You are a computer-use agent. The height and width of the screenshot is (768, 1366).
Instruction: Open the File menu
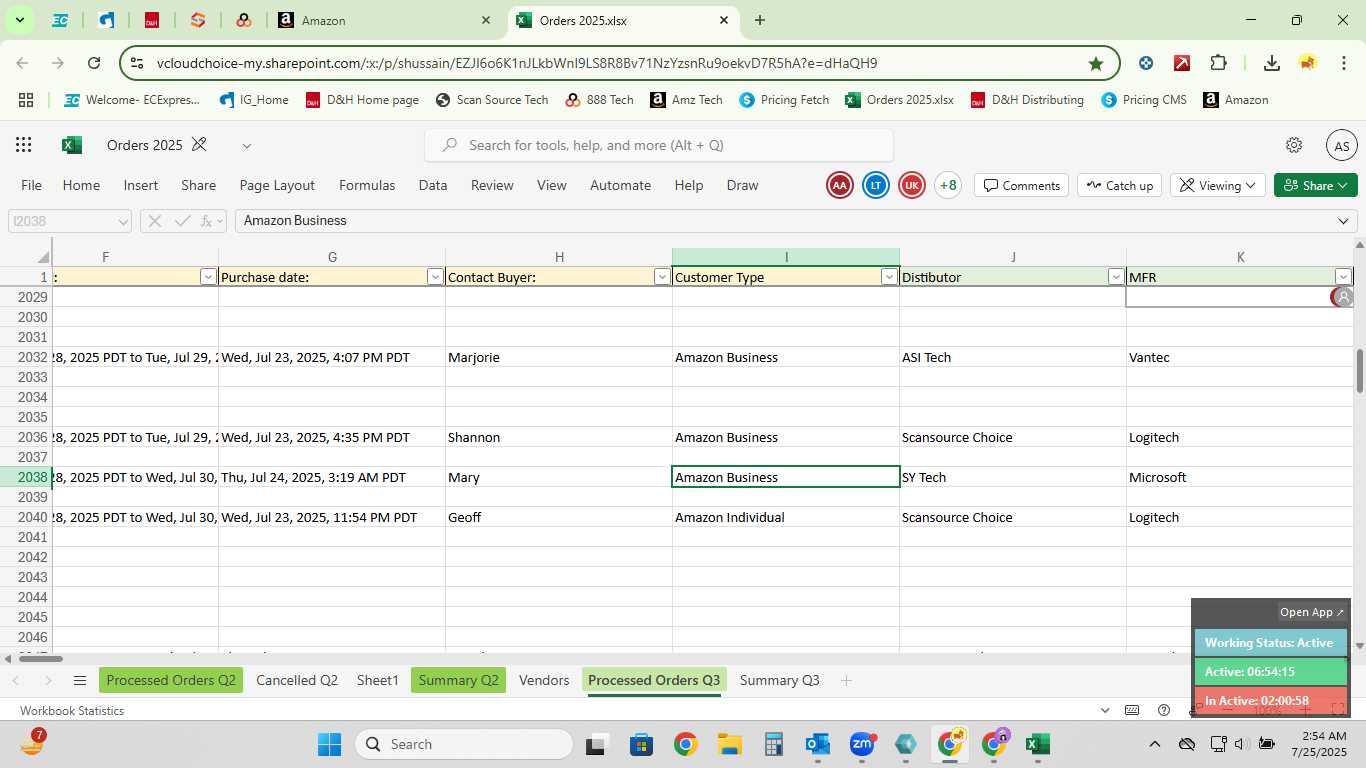coord(32,185)
